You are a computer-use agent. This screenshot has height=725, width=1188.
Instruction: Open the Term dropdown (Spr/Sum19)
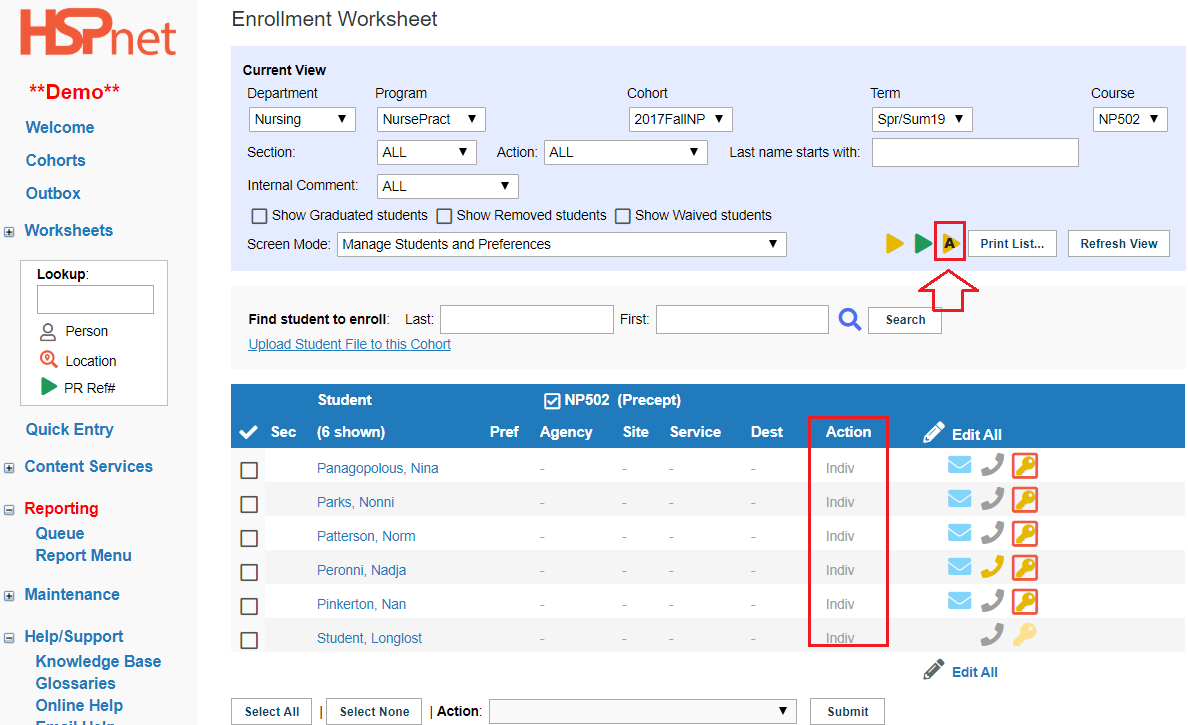tap(921, 119)
